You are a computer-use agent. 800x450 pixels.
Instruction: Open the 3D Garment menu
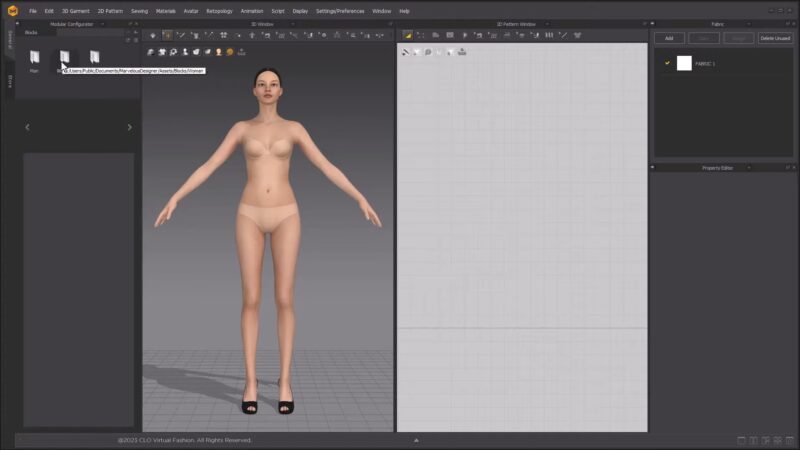76,11
